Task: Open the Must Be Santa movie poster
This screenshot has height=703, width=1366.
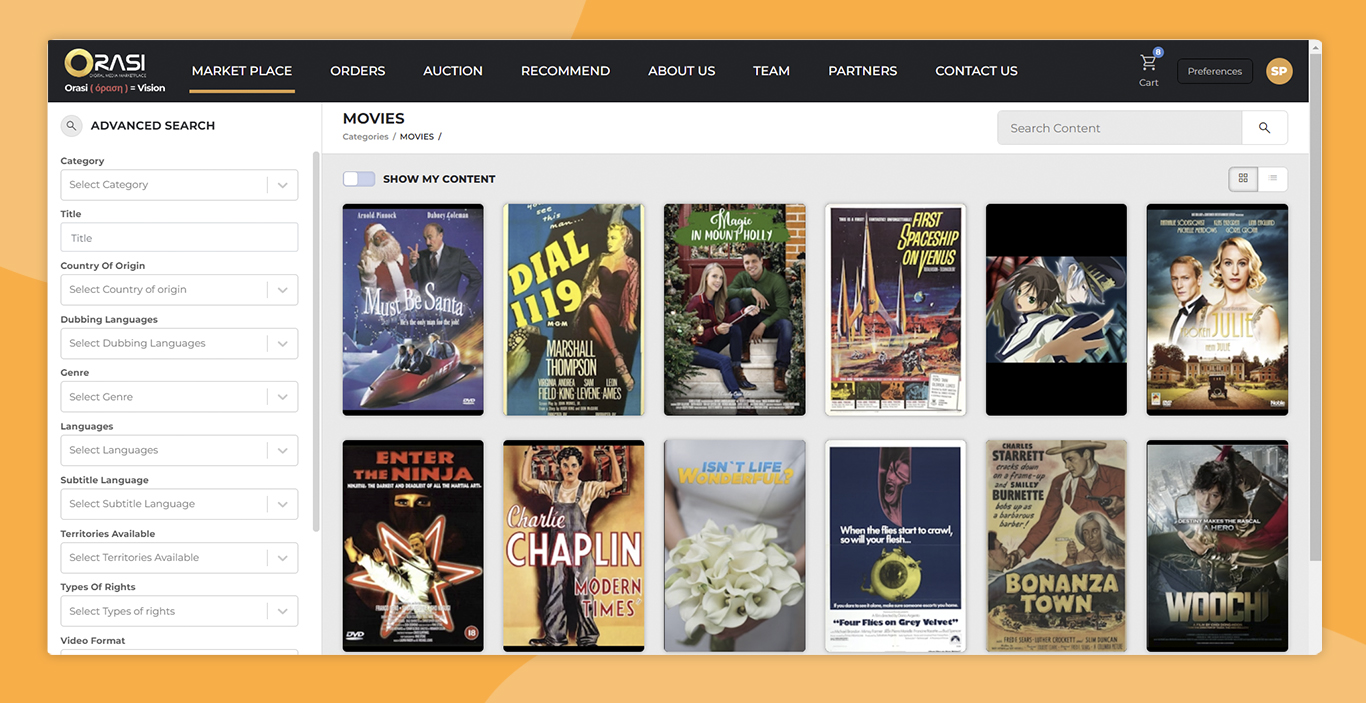Action: (x=413, y=310)
